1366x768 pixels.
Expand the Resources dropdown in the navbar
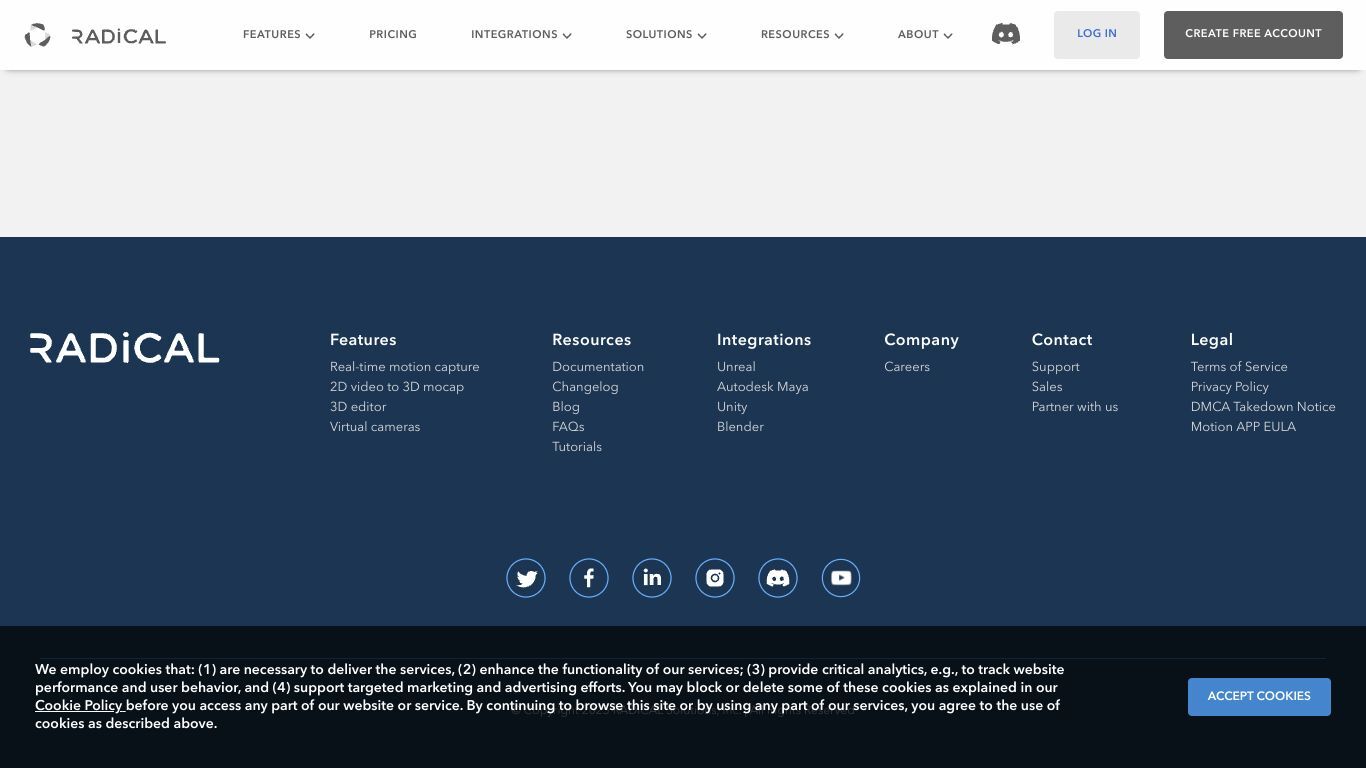(802, 35)
